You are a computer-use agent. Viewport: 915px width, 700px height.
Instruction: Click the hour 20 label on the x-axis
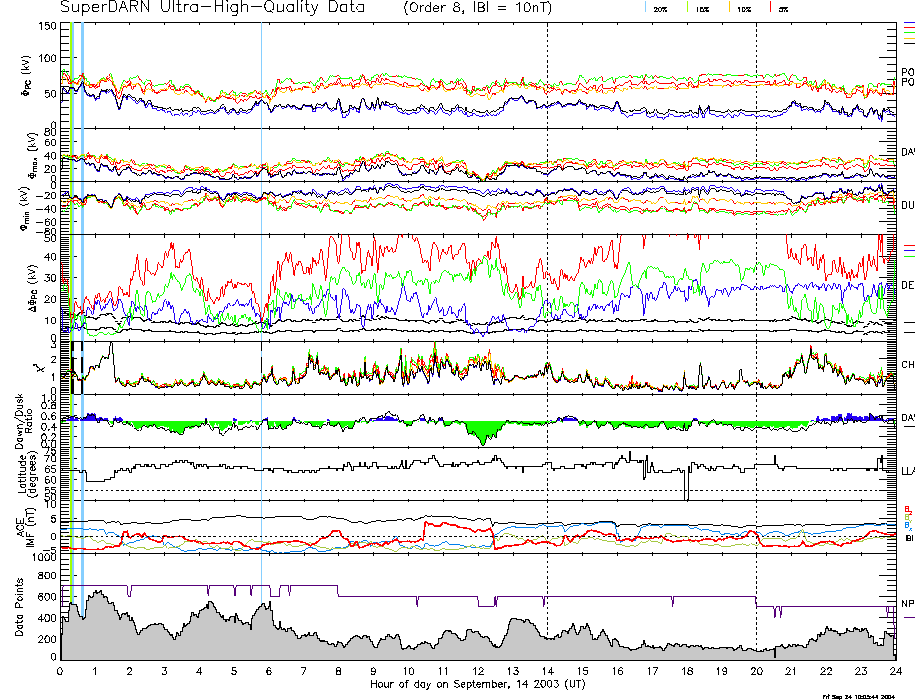click(x=756, y=671)
